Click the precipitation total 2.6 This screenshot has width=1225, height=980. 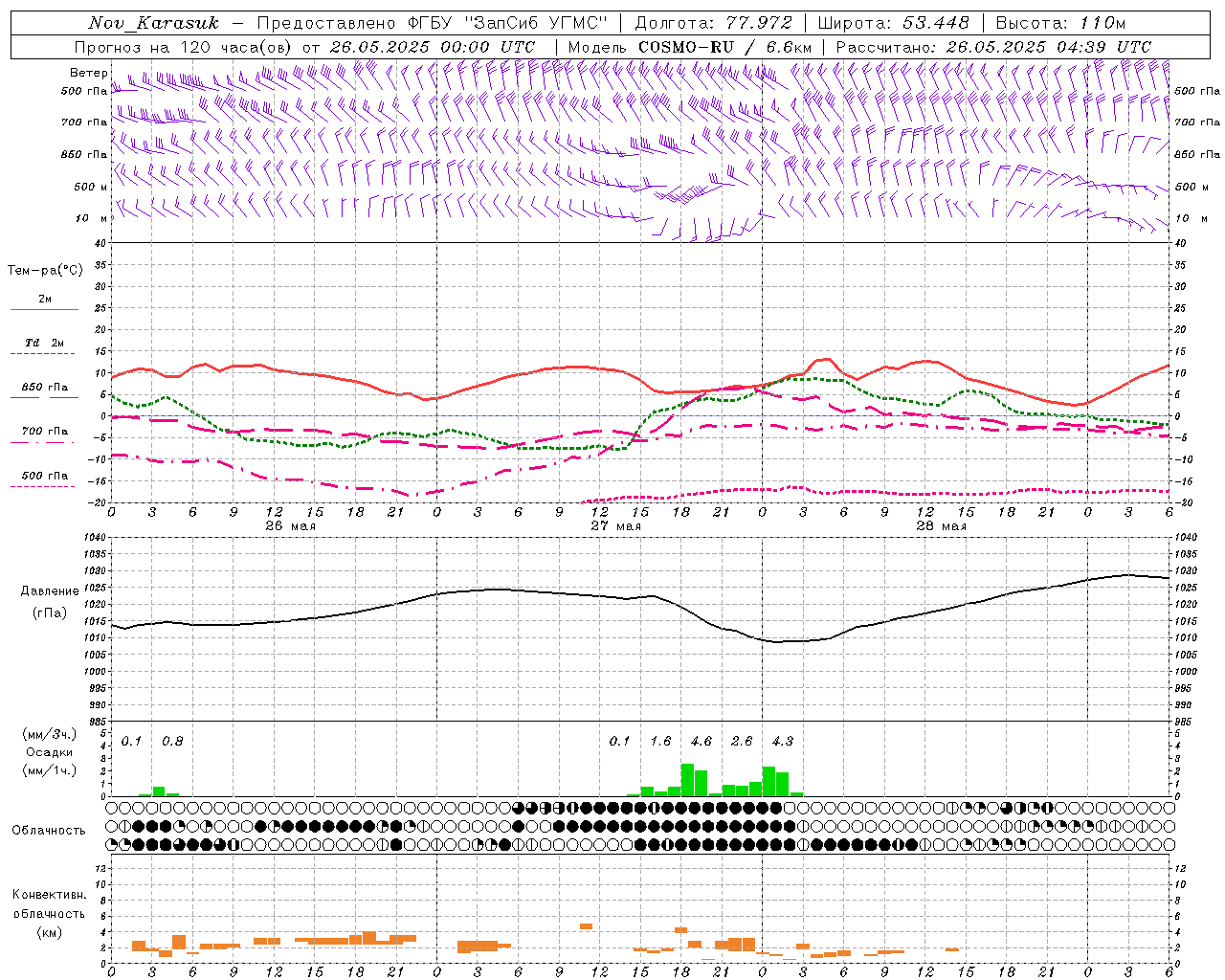coord(742,741)
